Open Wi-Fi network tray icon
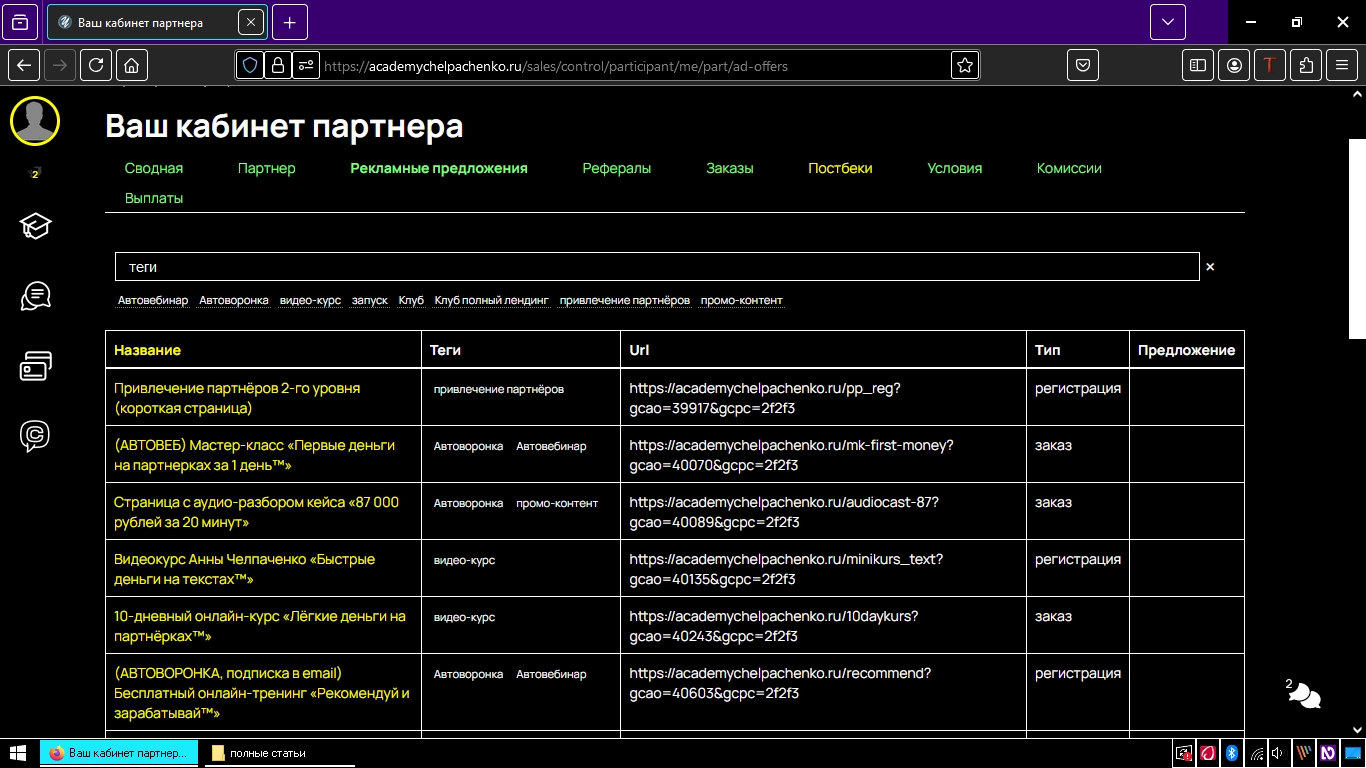 (1256, 753)
